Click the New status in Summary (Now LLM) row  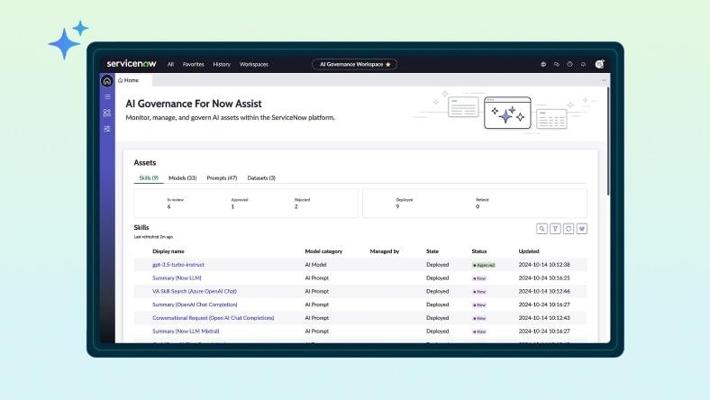pos(479,278)
